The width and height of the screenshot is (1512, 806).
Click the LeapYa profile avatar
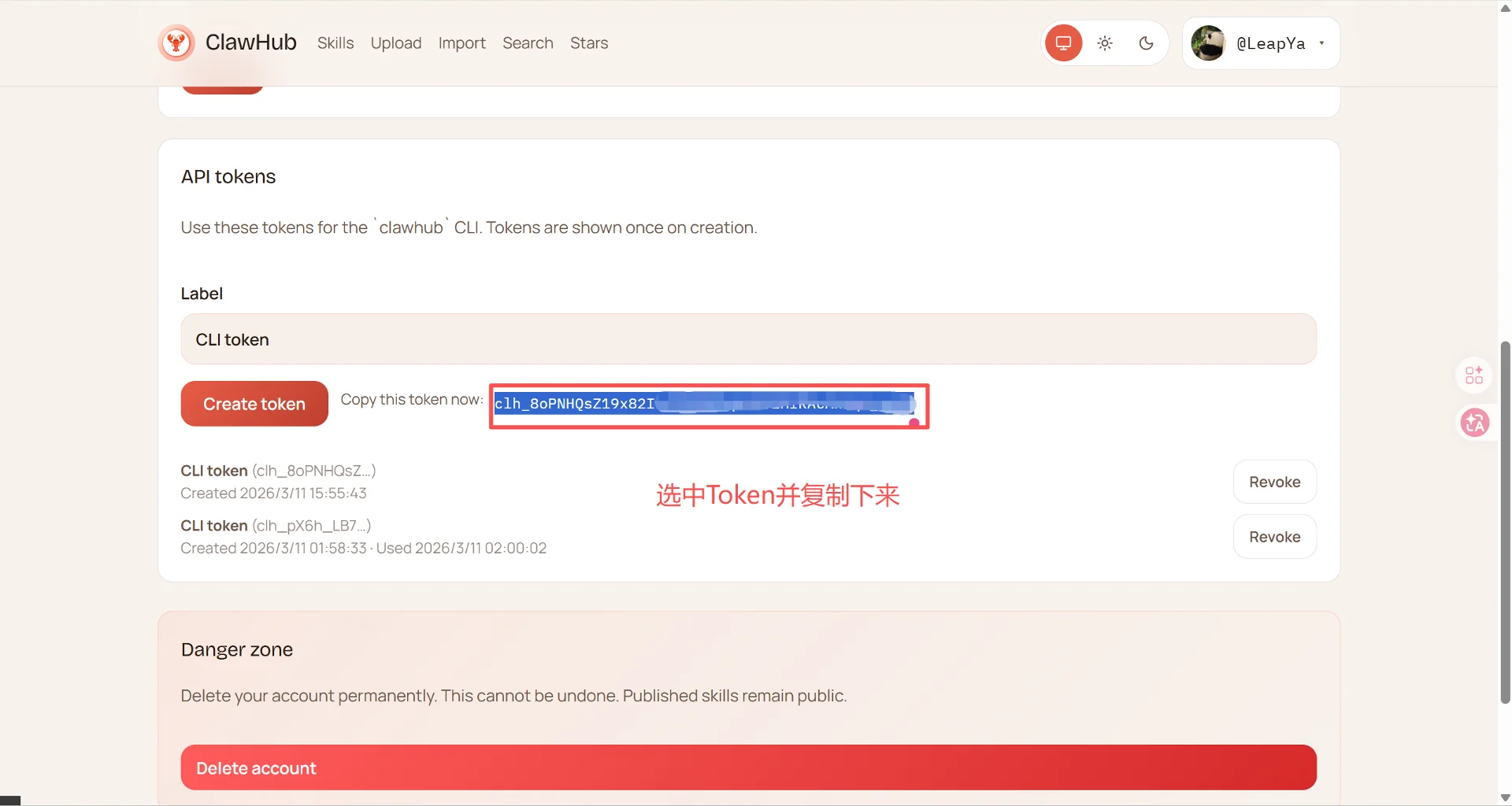click(x=1208, y=43)
